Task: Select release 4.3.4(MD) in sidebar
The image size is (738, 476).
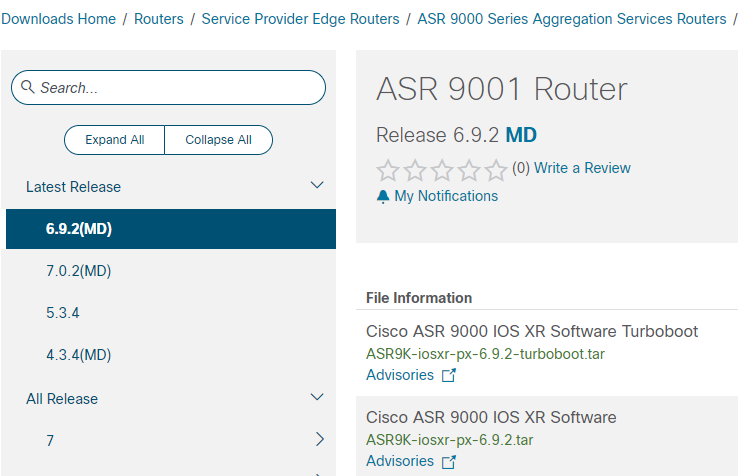Action: click(x=79, y=355)
